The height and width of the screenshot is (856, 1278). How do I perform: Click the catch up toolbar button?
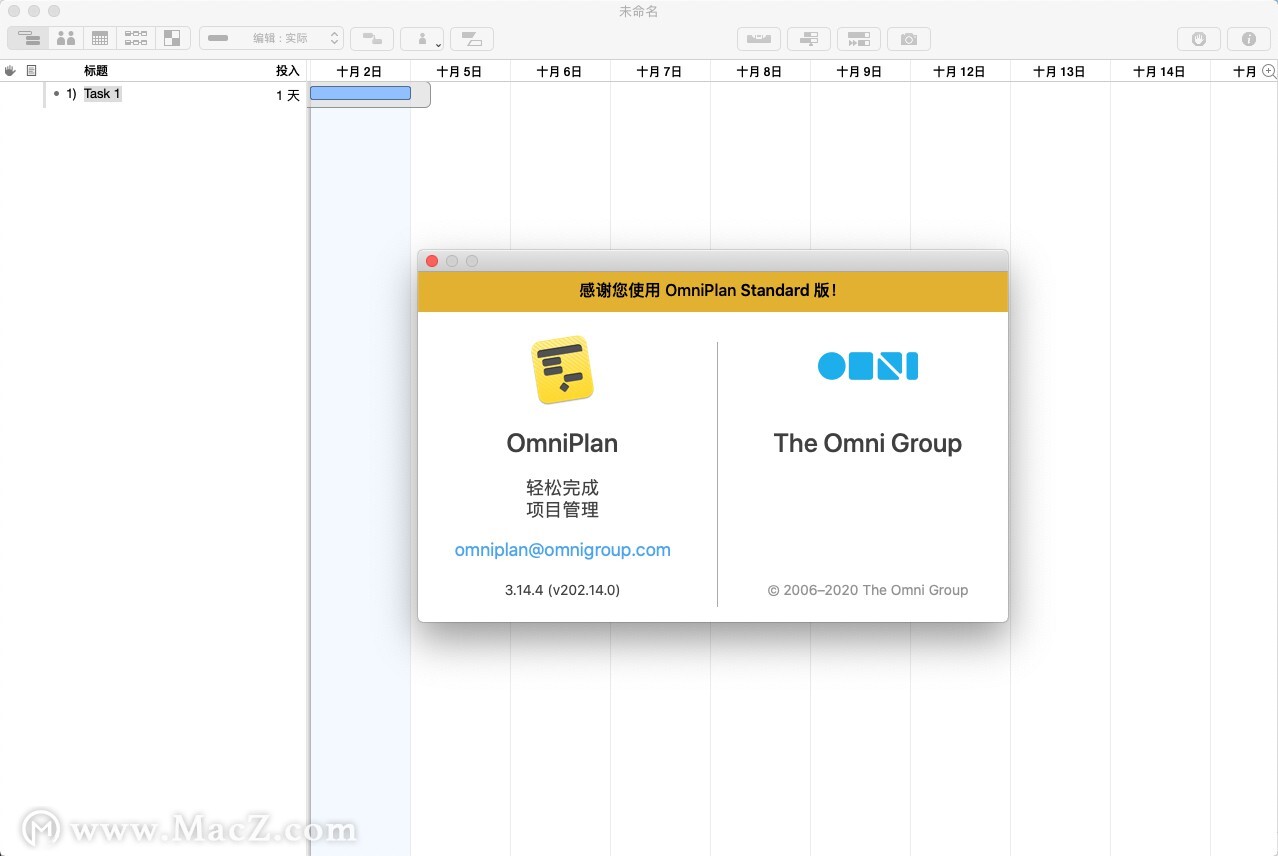tap(859, 39)
